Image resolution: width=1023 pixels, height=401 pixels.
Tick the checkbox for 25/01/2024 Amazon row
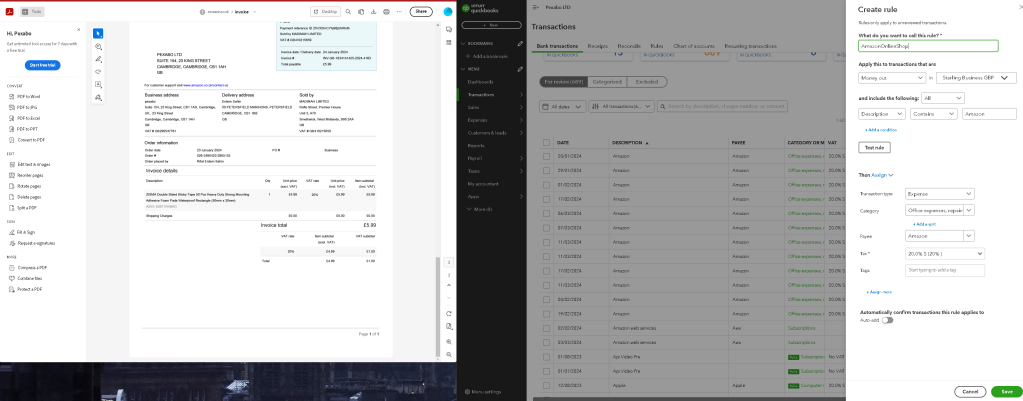pyautogui.click(x=546, y=156)
